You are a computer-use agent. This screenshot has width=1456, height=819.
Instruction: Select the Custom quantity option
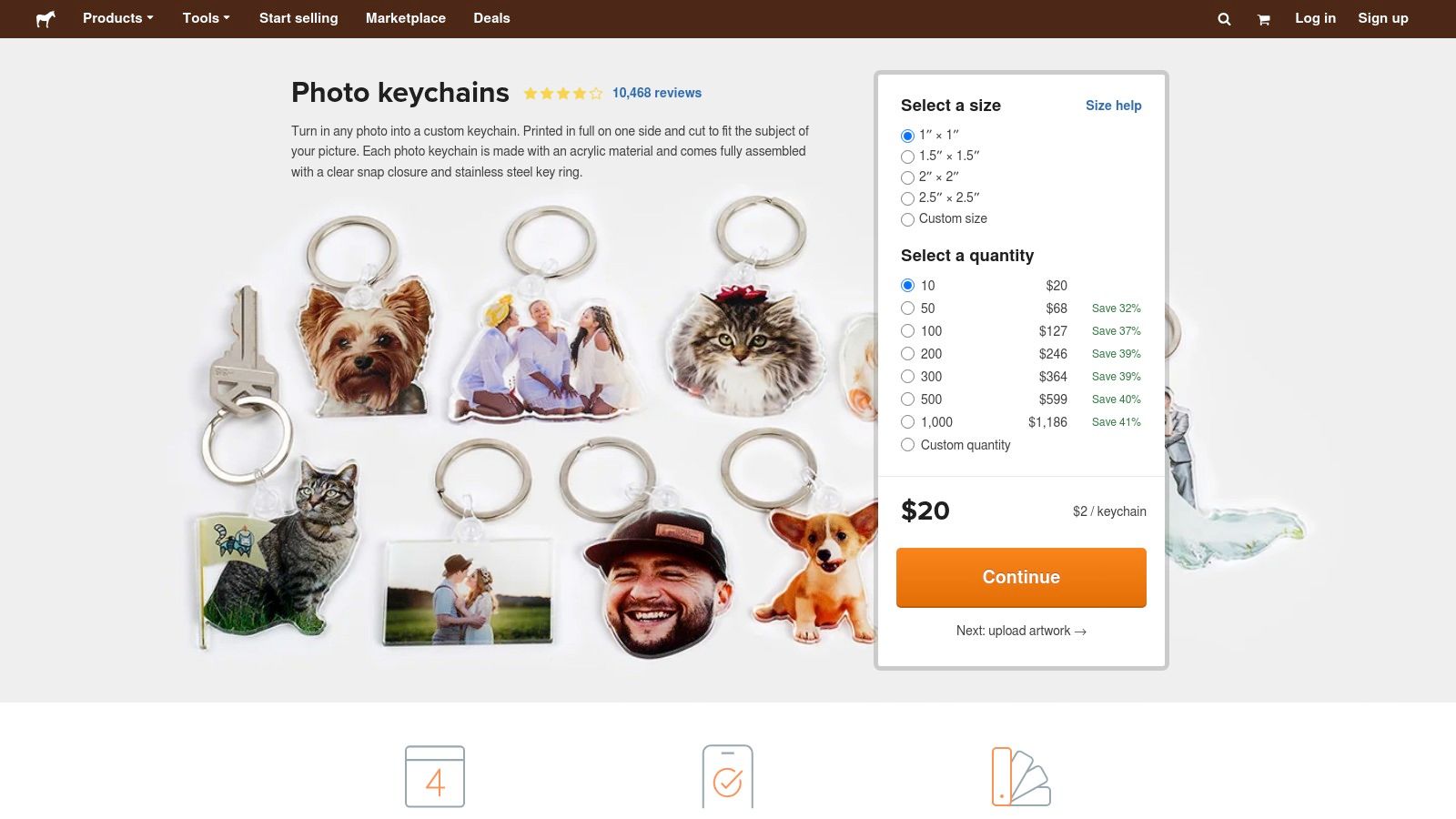907,445
